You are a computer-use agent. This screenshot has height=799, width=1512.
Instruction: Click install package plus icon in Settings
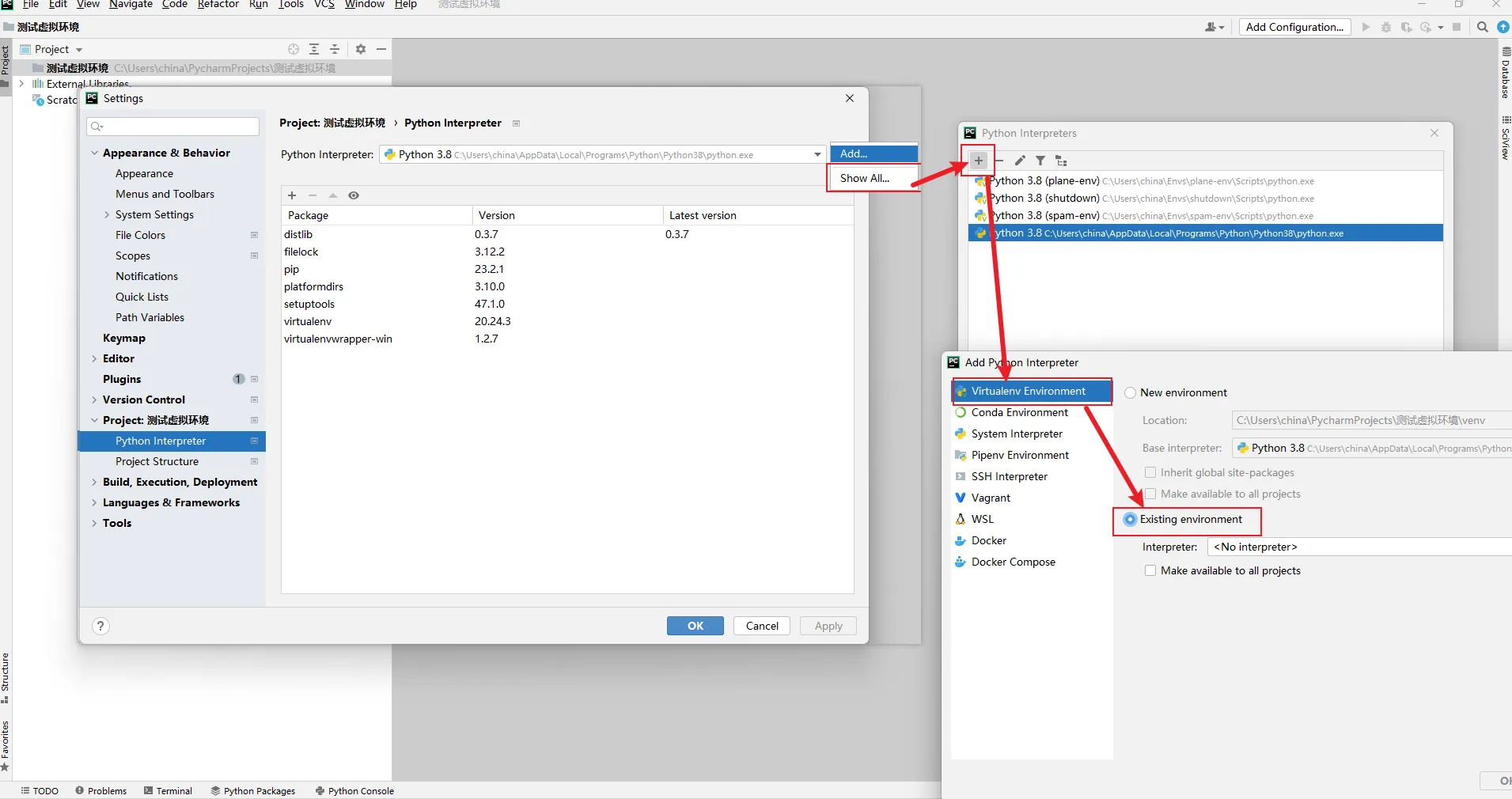pos(292,195)
